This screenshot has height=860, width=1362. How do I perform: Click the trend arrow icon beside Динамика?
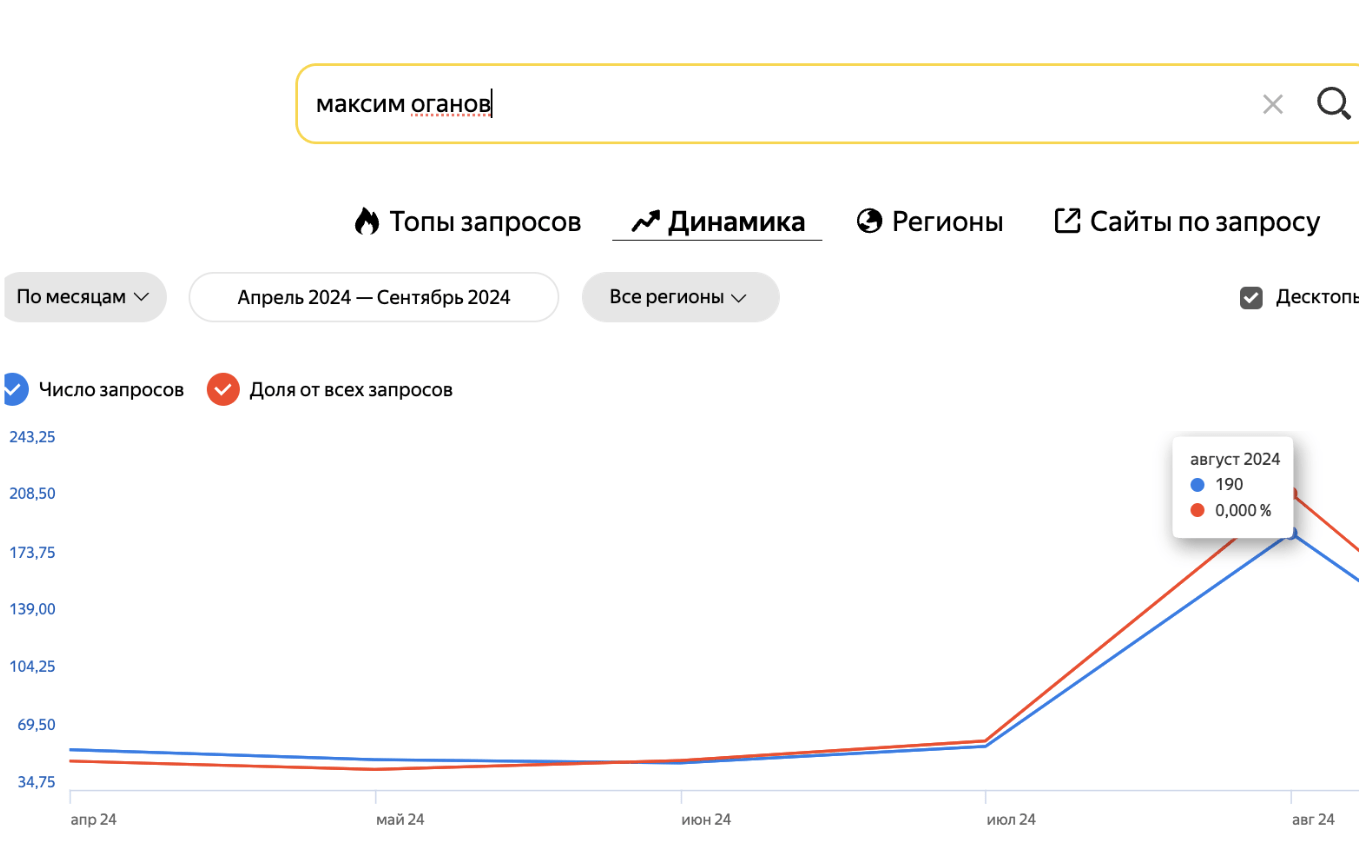(645, 221)
